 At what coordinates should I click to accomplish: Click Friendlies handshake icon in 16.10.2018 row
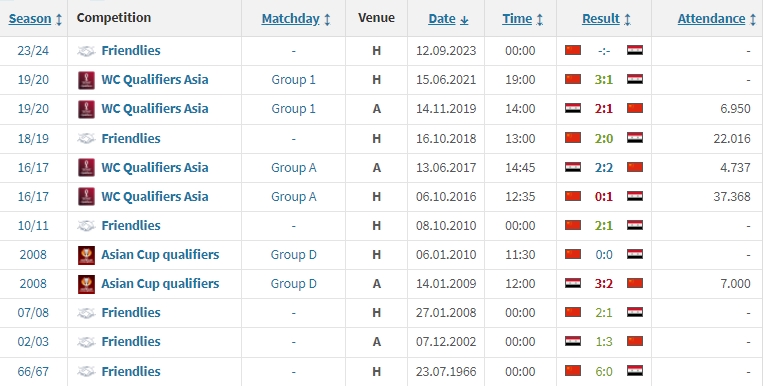(86, 139)
